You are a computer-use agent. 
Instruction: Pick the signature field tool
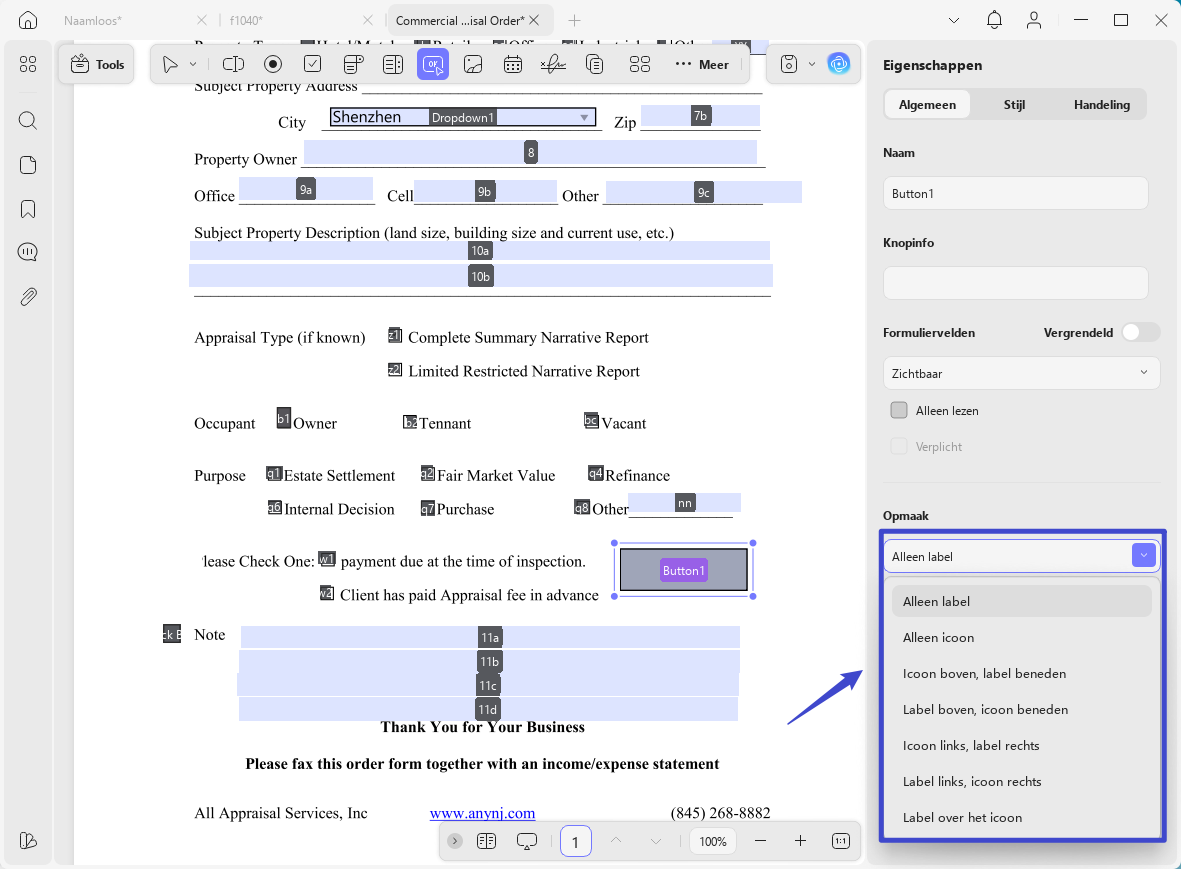coord(553,65)
